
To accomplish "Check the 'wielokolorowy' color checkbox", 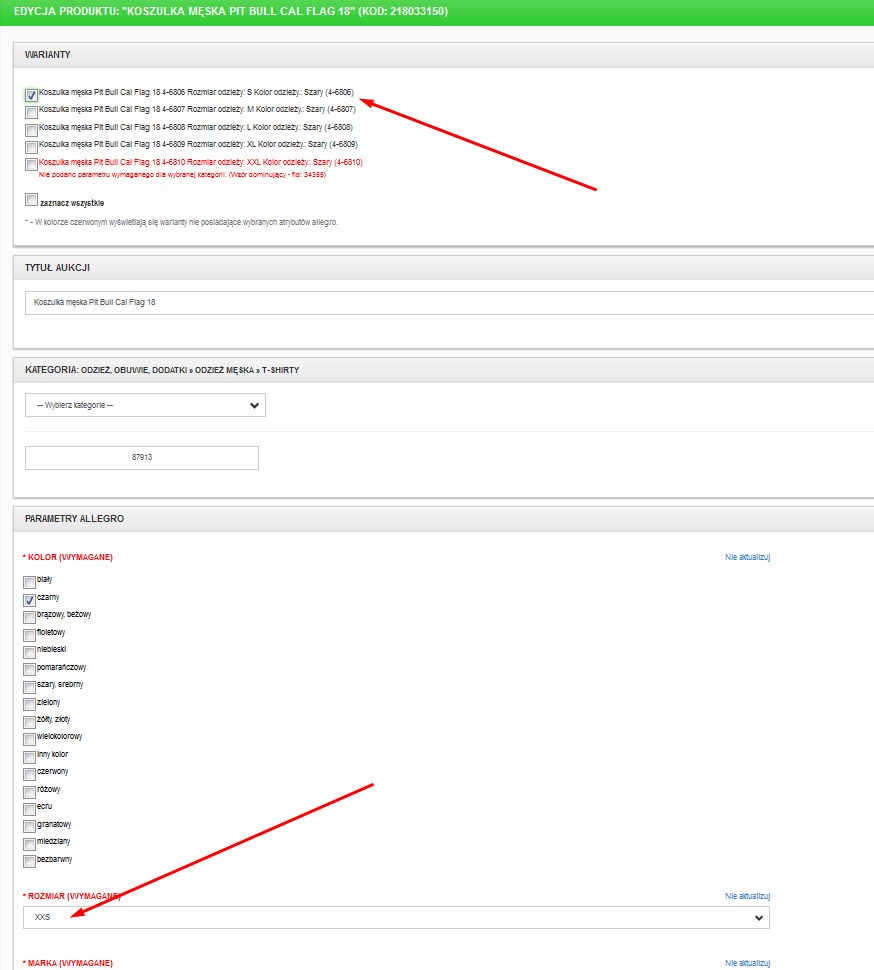I will (30, 738).
